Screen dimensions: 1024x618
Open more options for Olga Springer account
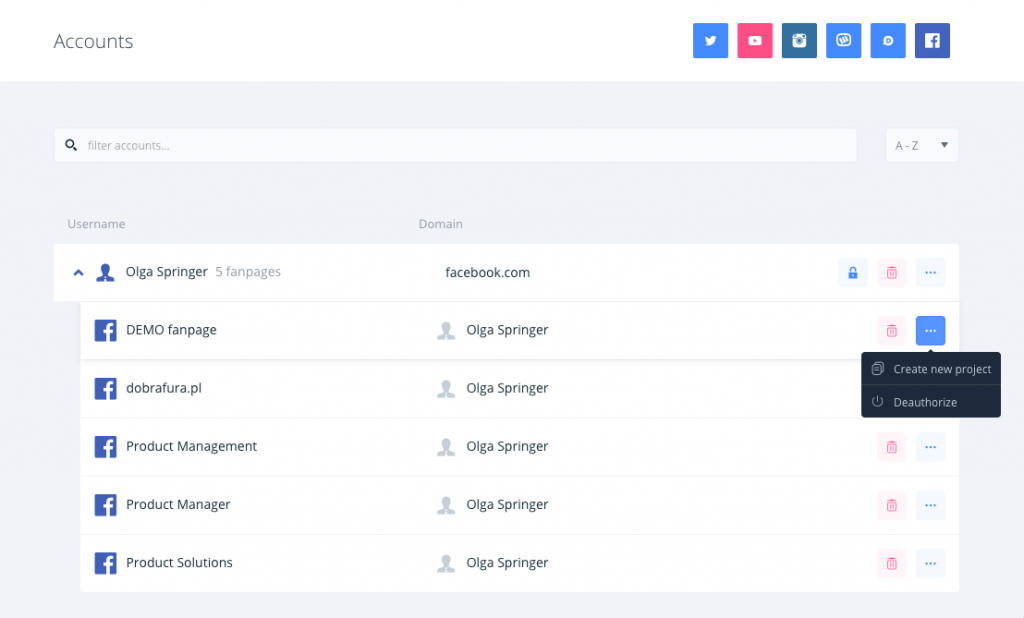(x=930, y=272)
